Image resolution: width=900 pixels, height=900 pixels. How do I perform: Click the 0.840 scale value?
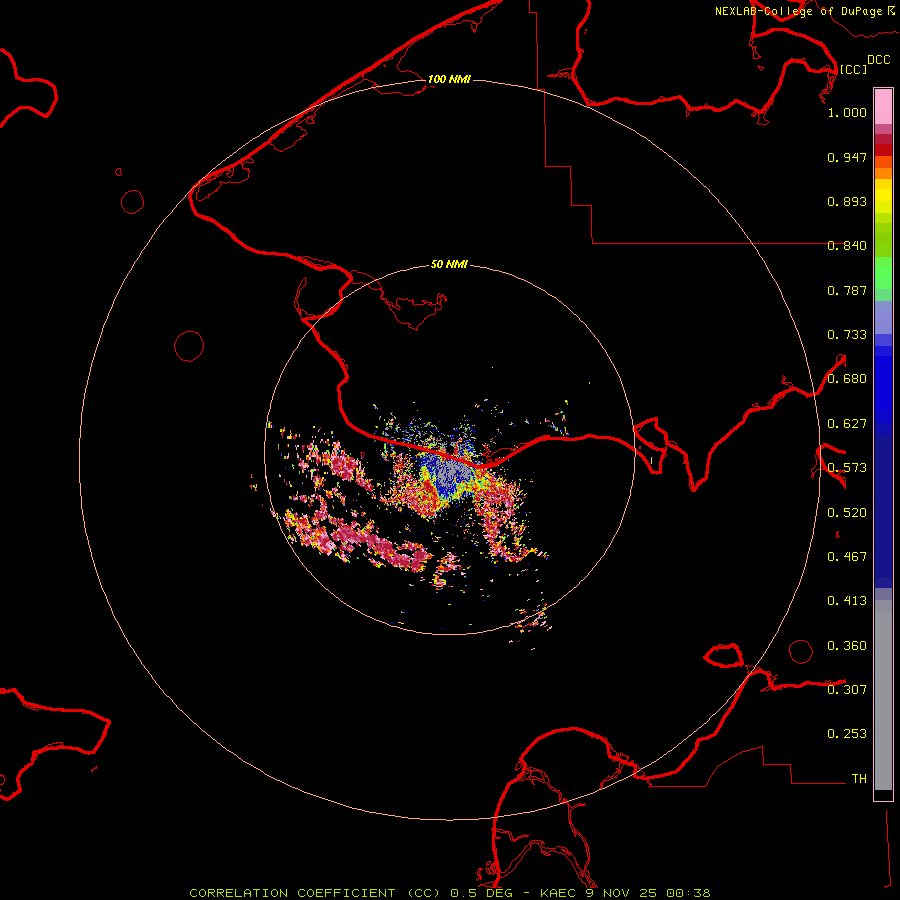pyautogui.click(x=847, y=246)
